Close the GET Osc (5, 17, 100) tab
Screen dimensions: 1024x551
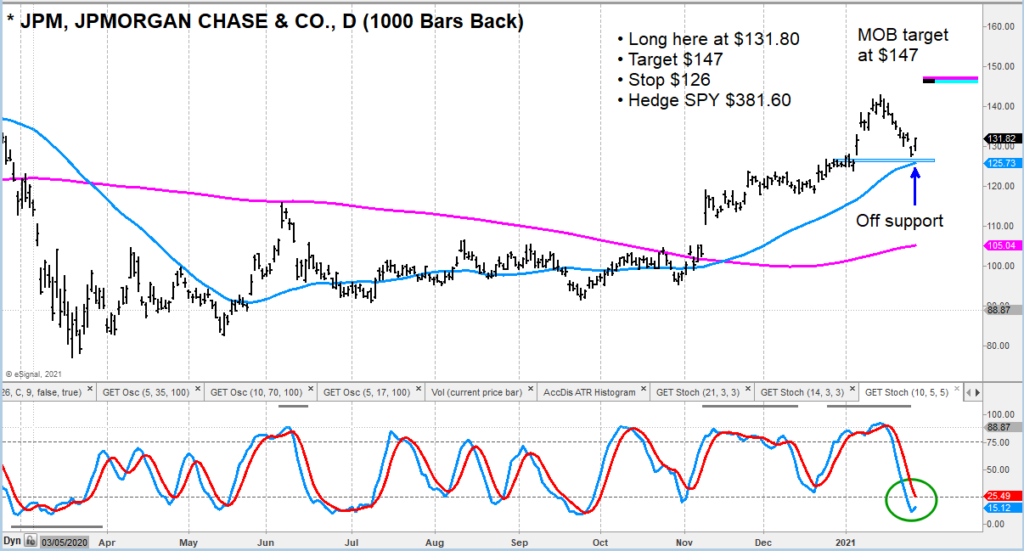[x=419, y=390]
